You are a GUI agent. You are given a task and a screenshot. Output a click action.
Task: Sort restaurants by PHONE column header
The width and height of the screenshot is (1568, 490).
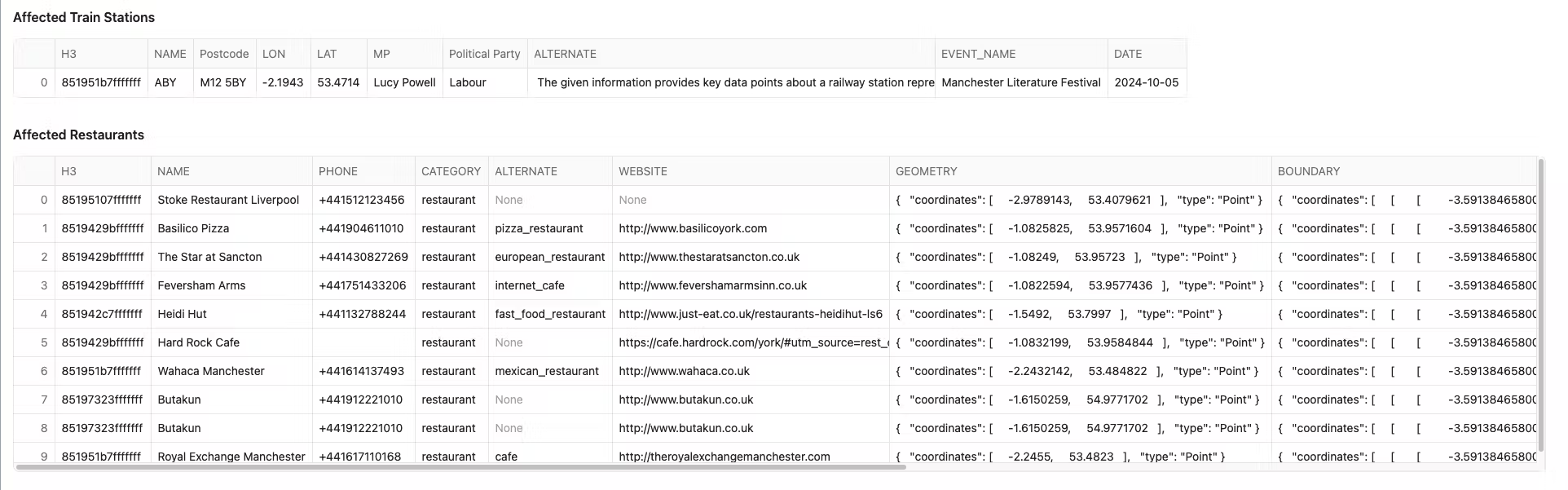coord(338,171)
